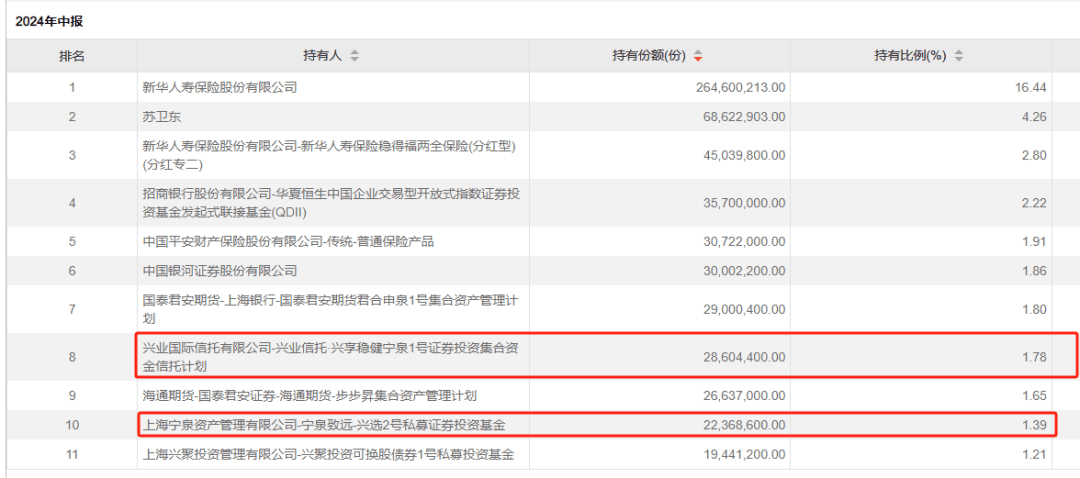Click share amount 28,604,400.00
Image resolution: width=1080 pixels, height=478 pixels.
click(744, 357)
